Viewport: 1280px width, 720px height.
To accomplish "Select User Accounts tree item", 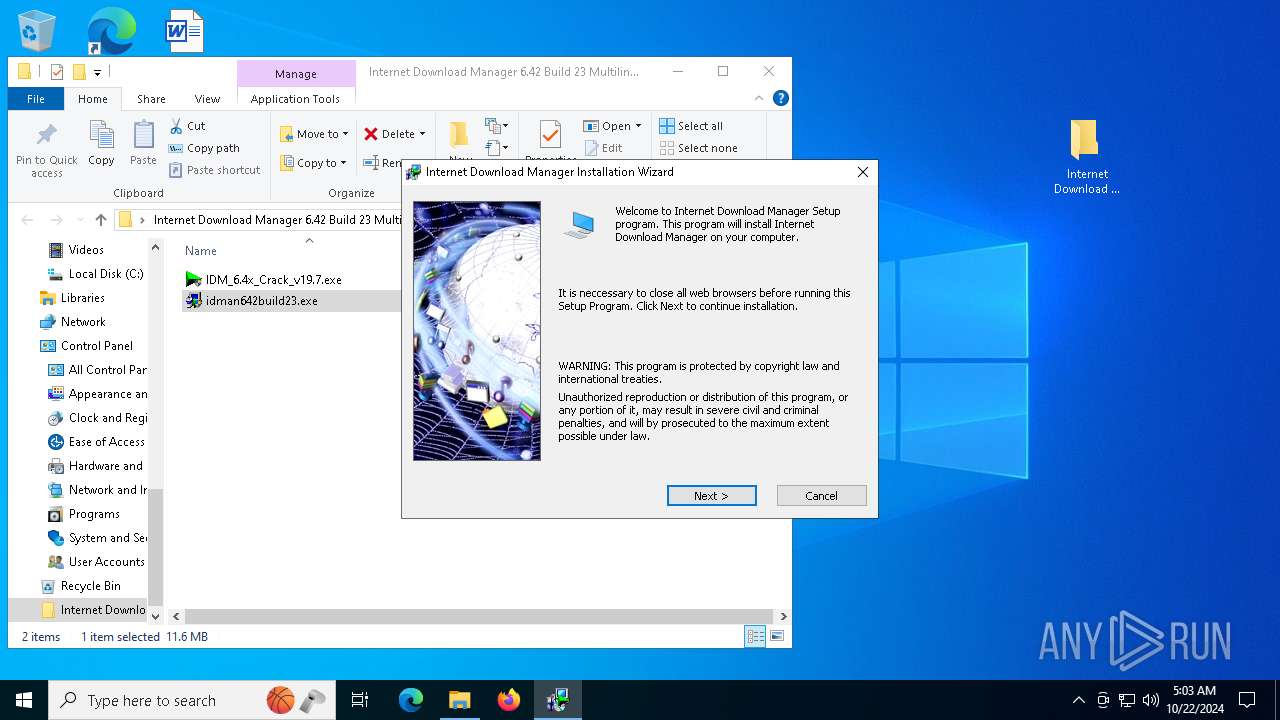I will coord(97,562).
